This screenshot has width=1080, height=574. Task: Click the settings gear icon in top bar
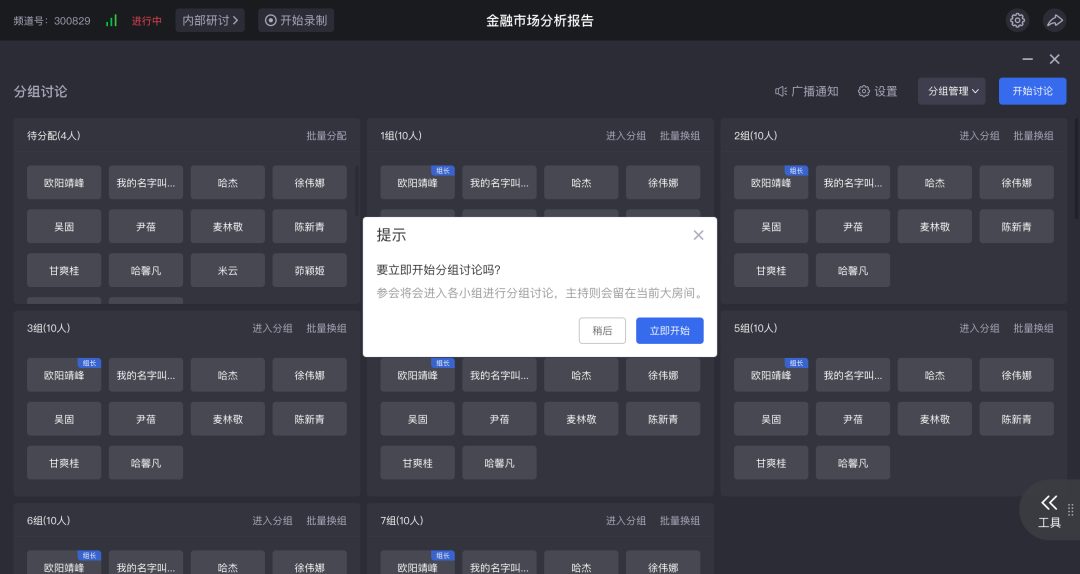coord(1017,20)
